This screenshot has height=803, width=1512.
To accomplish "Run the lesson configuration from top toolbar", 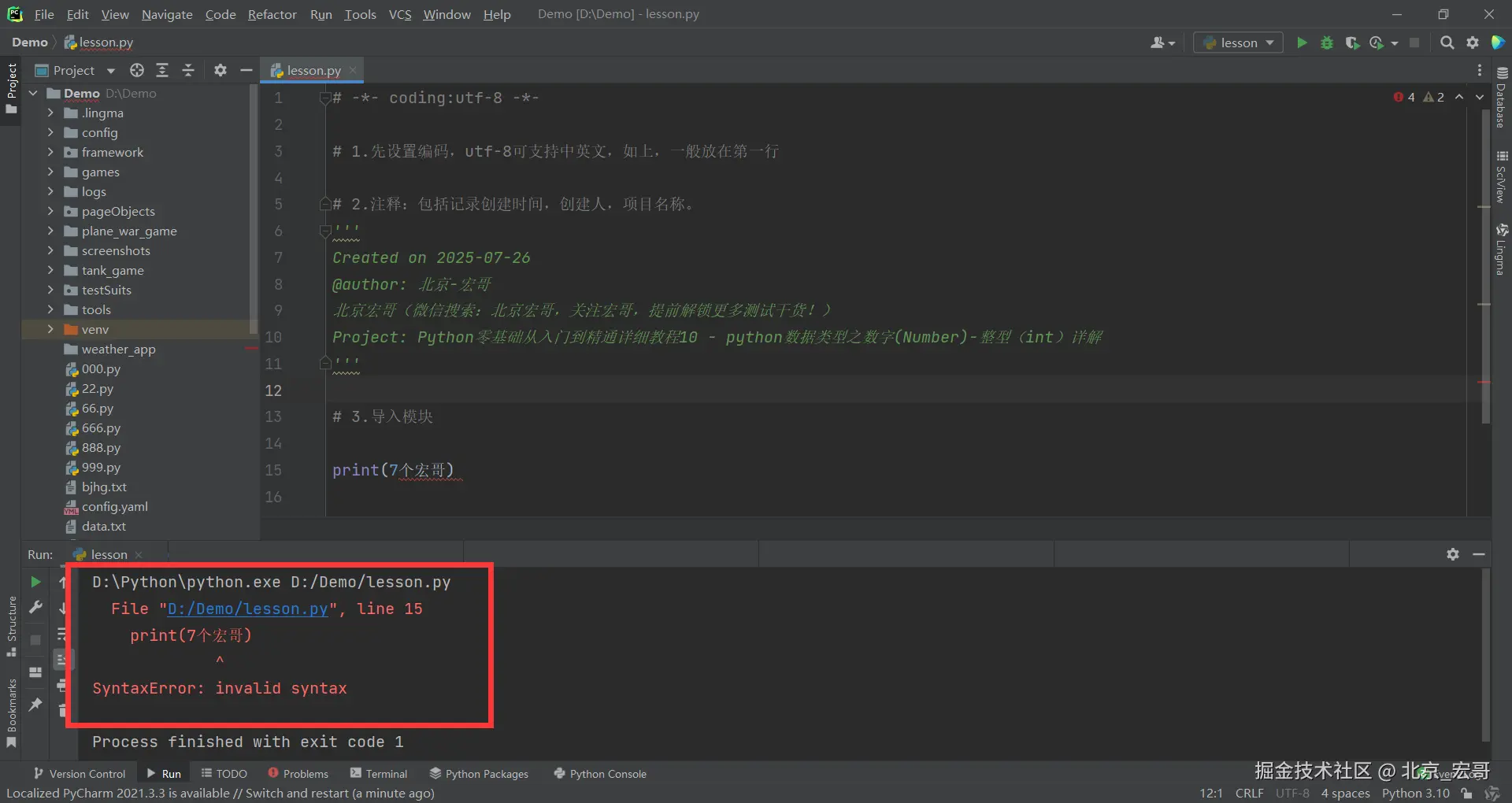I will (1302, 43).
